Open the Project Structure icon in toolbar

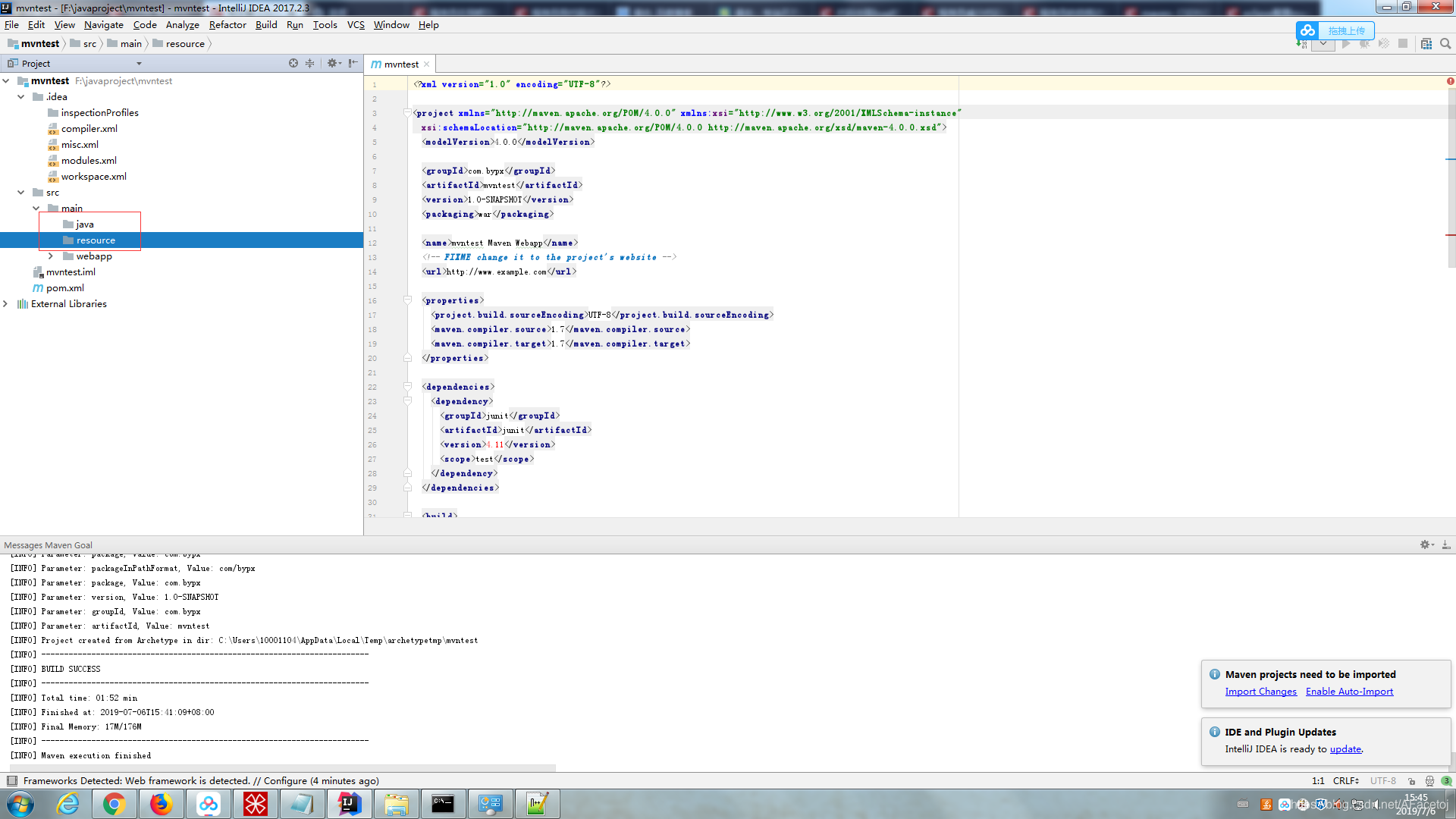coord(1426,44)
